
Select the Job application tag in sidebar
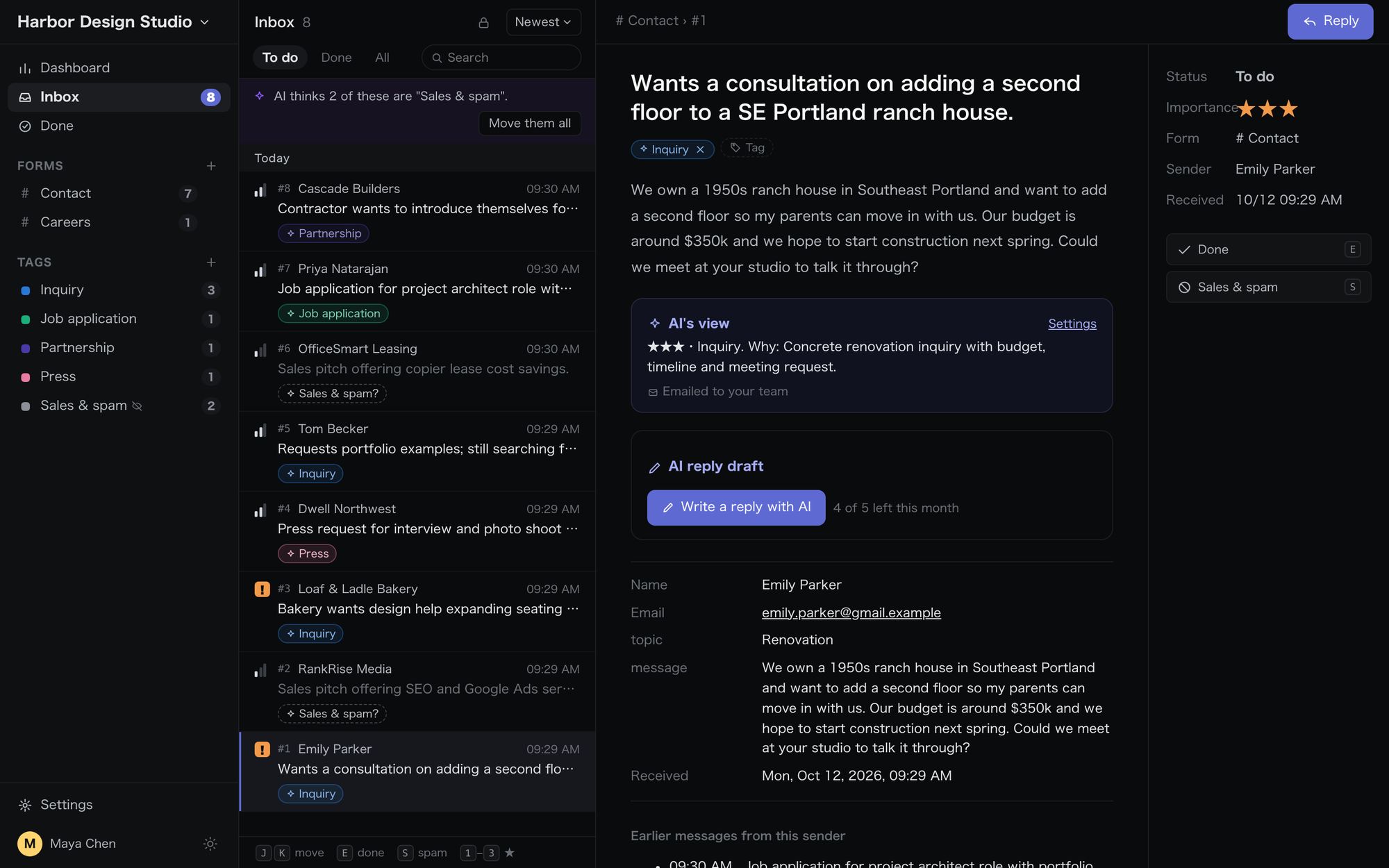point(119,319)
